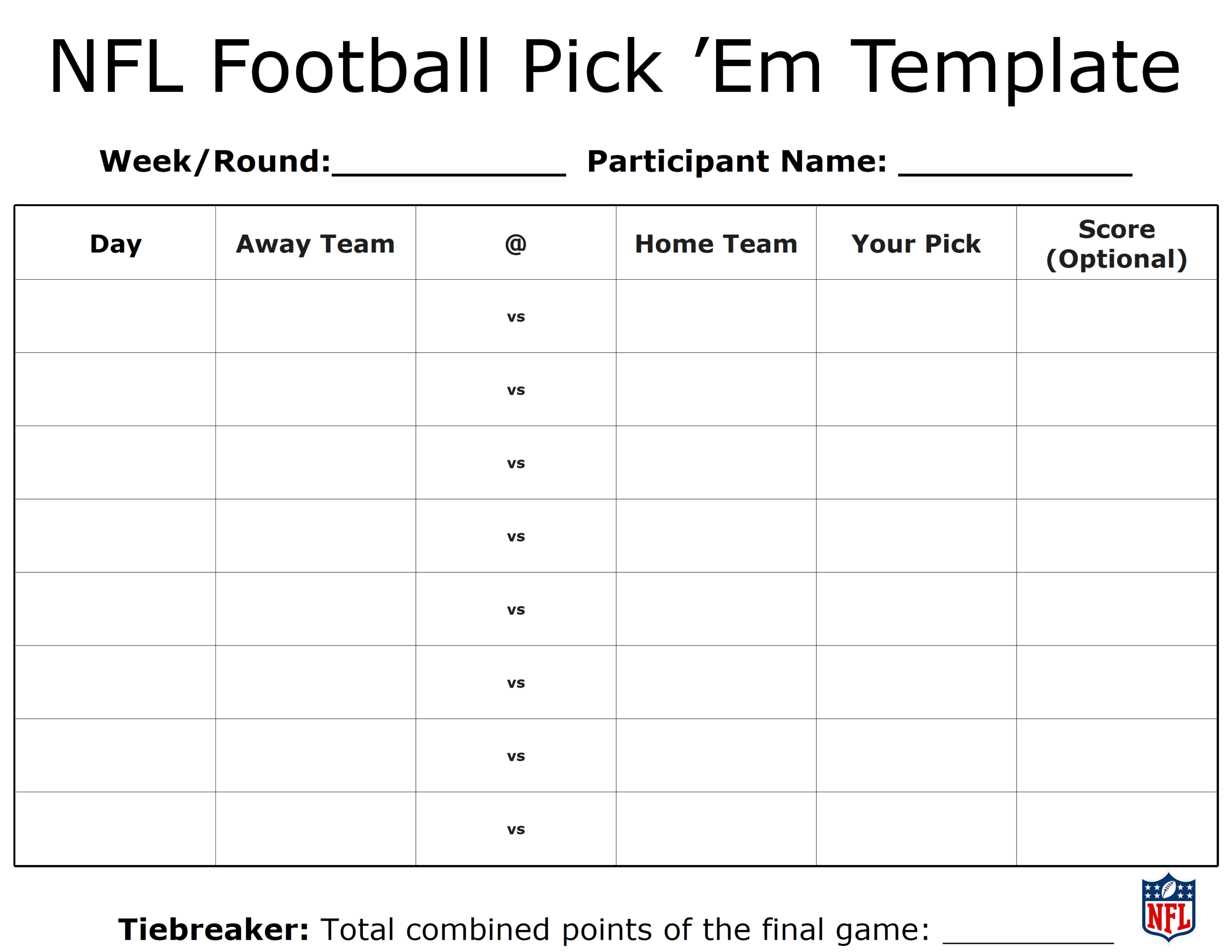Click the "Day" column header
The image size is (1232, 952).
[115, 244]
